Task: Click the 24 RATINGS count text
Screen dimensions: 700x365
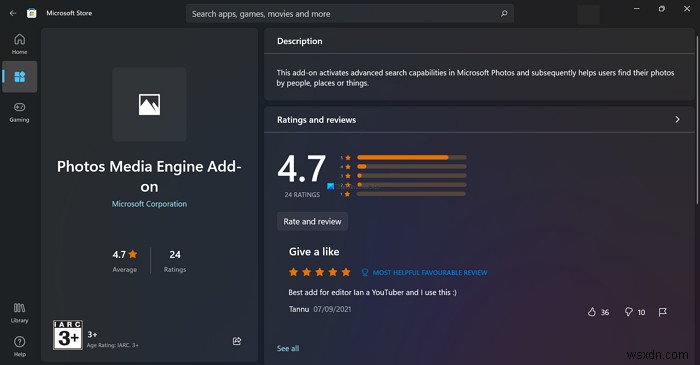Action: pos(302,195)
